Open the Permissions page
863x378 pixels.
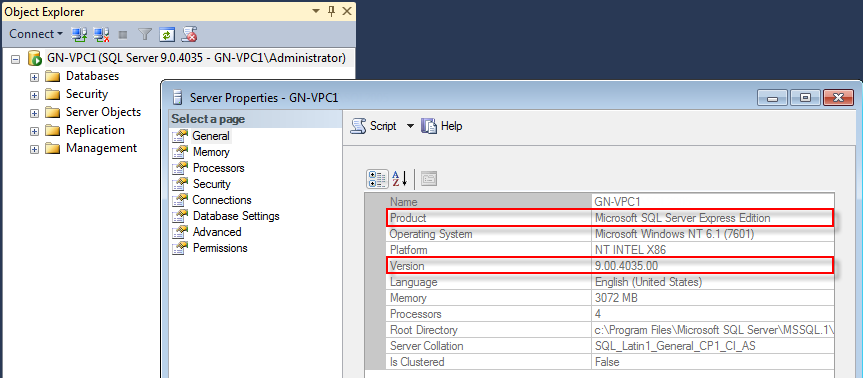click(220, 248)
